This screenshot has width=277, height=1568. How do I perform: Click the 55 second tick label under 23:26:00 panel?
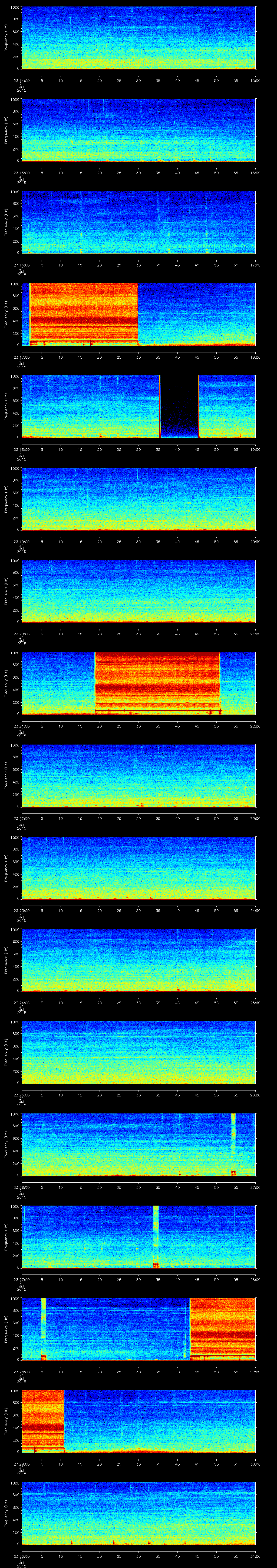point(236,1187)
